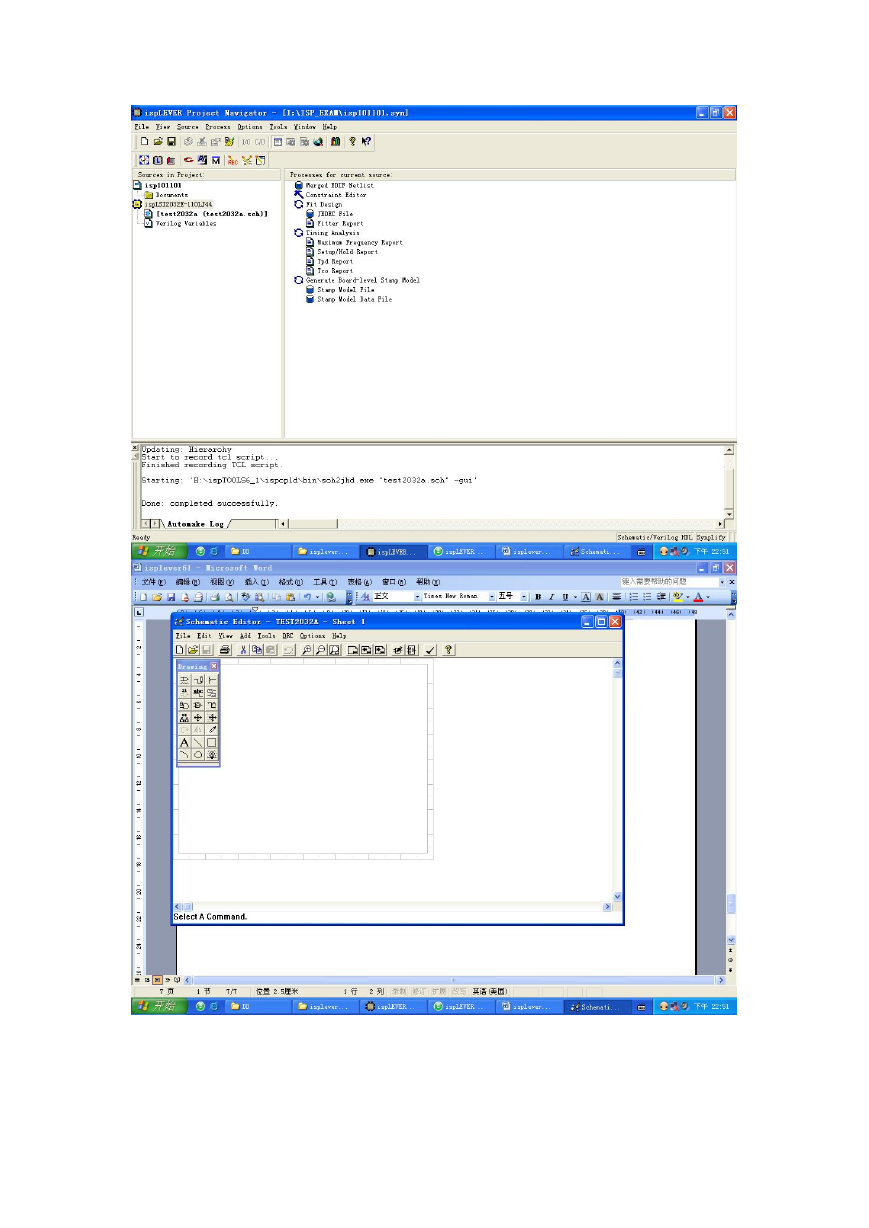
Task: Click the Copy icon in Schematic Editor toolbar
Action: point(257,650)
